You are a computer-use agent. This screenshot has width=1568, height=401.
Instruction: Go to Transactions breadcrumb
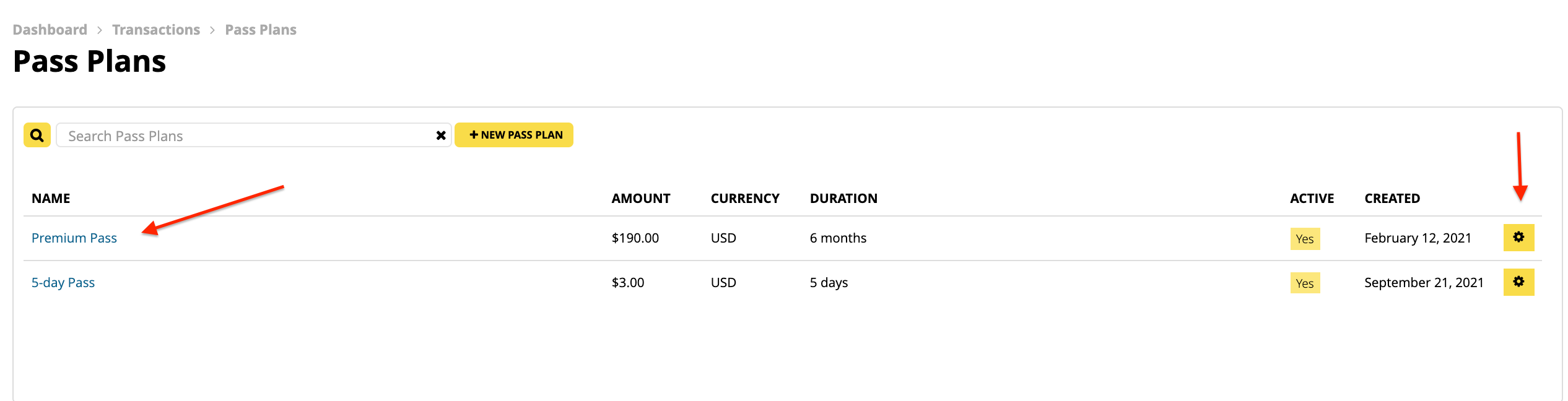tap(156, 30)
